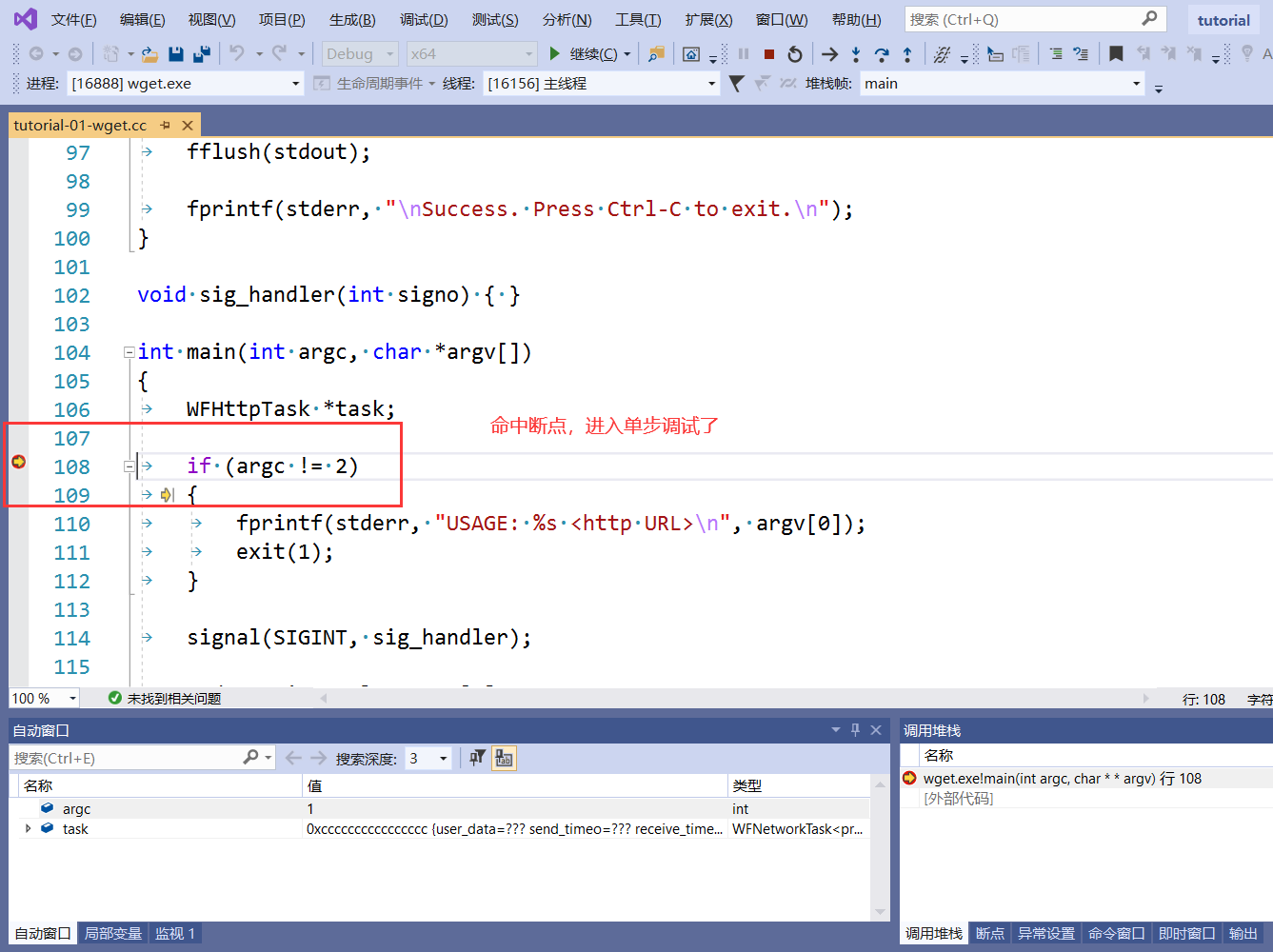Viewport: 1273px width, 952px height.
Task: Open the 生成(B) menu
Action: [x=352, y=20]
